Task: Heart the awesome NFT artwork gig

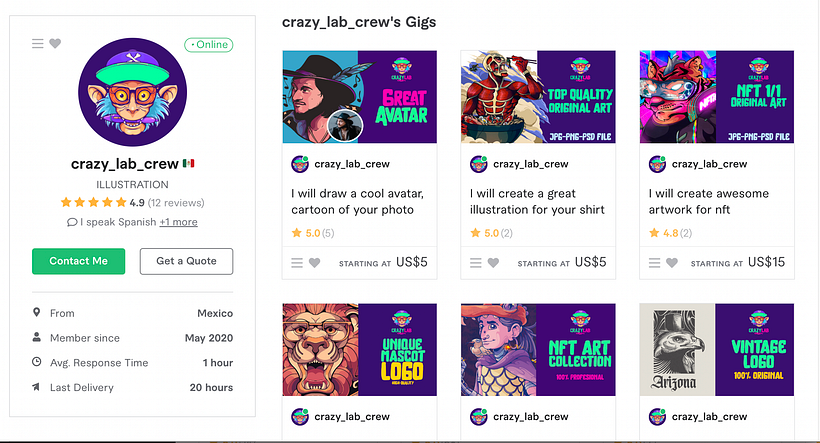Action: click(672, 263)
